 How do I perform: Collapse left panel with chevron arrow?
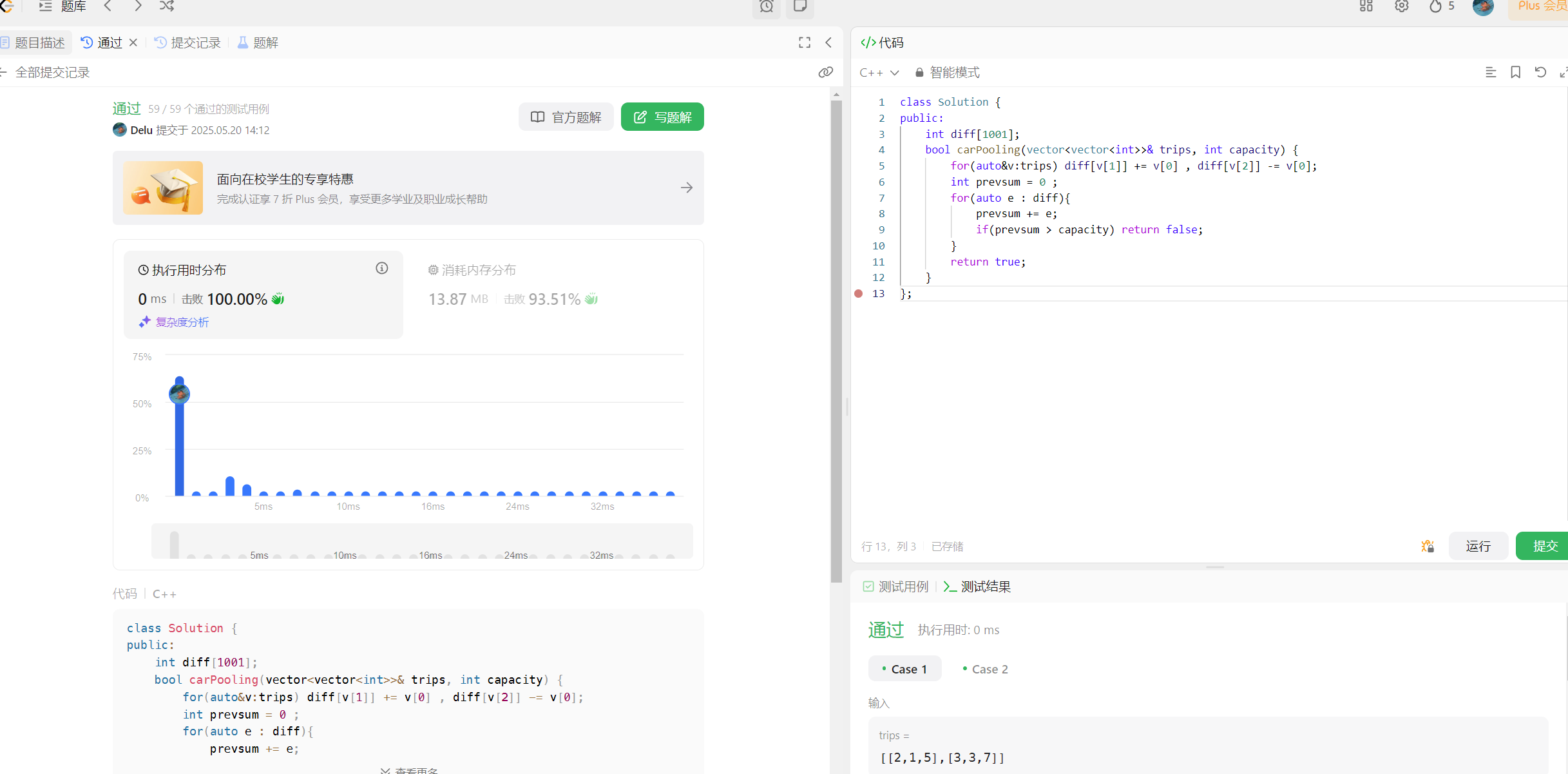(828, 43)
